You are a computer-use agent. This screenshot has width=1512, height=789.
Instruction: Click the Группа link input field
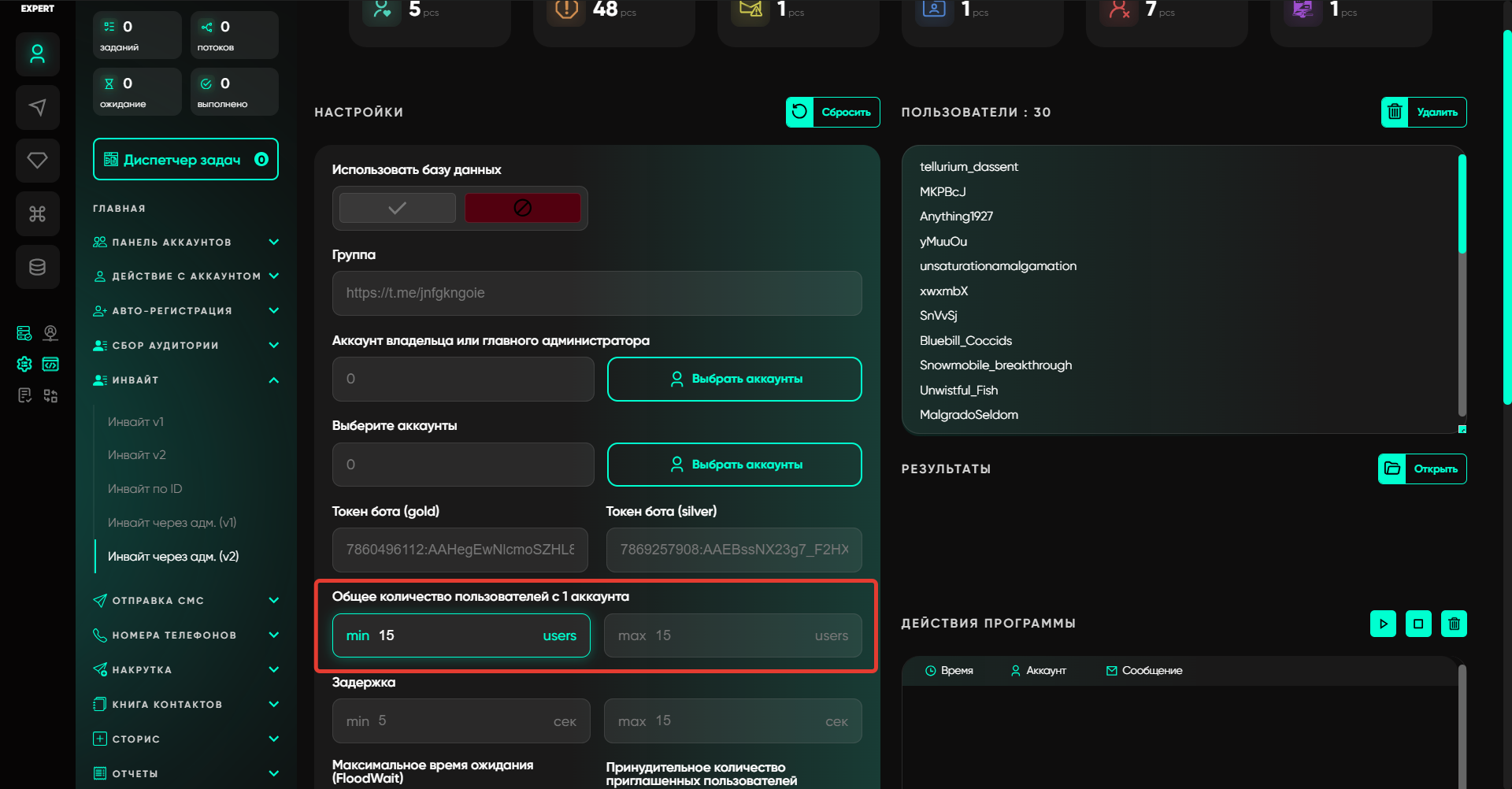point(596,293)
